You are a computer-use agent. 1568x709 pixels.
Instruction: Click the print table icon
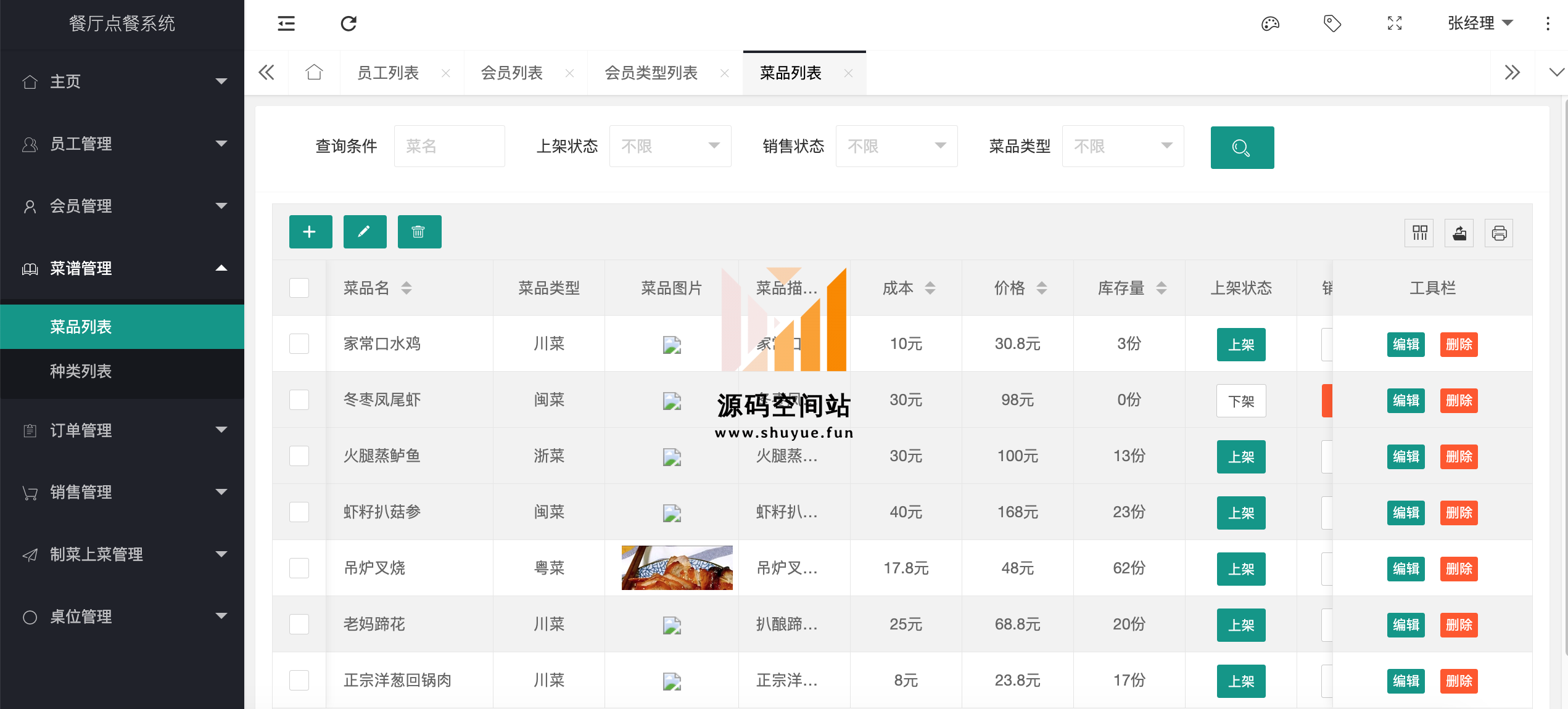tap(1499, 233)
